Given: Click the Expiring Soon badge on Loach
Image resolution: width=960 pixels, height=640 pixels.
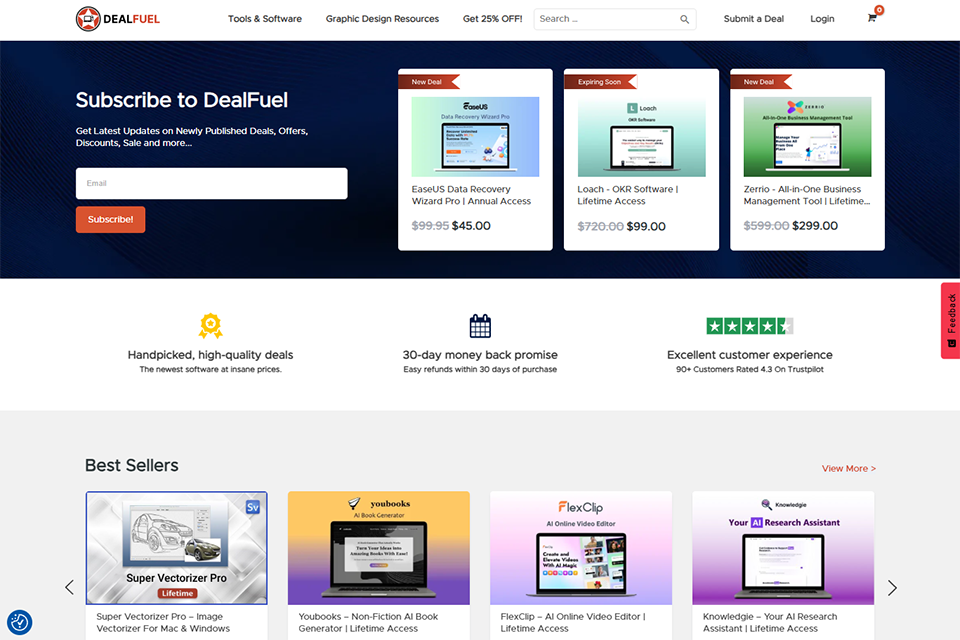Looking at the screenshot, I should click(600, 81).
